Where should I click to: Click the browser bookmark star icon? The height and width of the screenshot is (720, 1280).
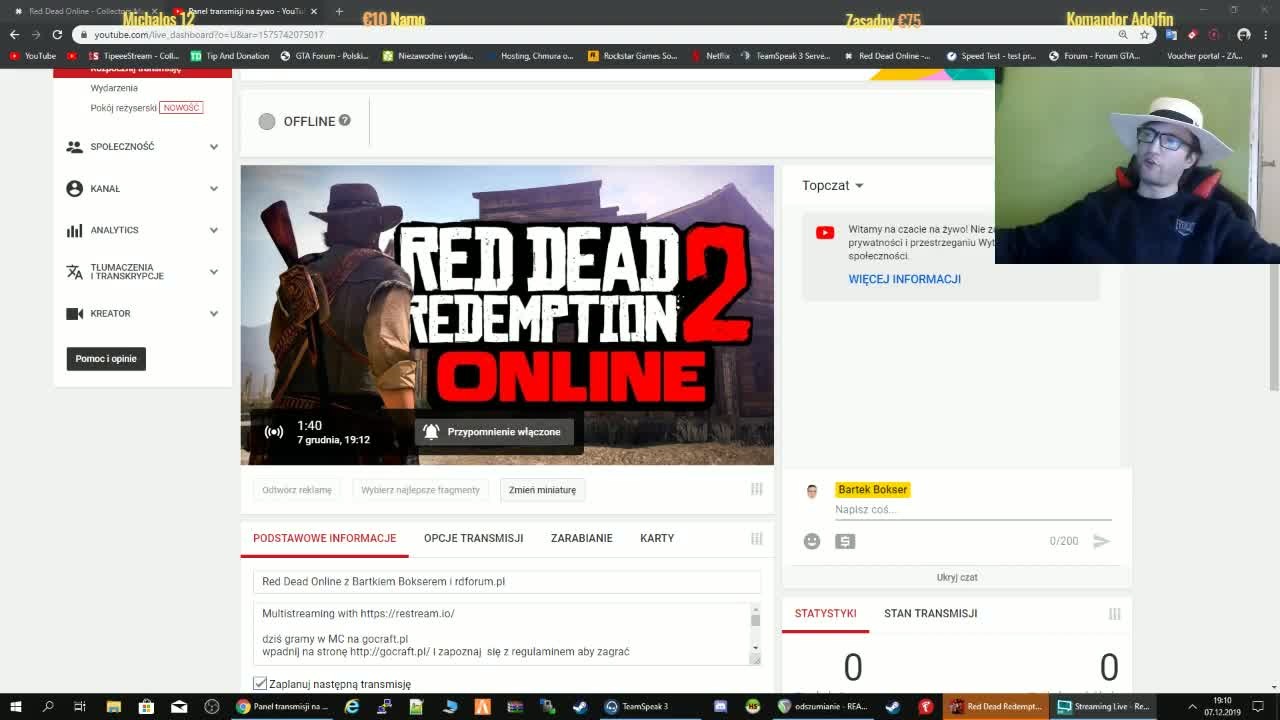coord(1145,34)
